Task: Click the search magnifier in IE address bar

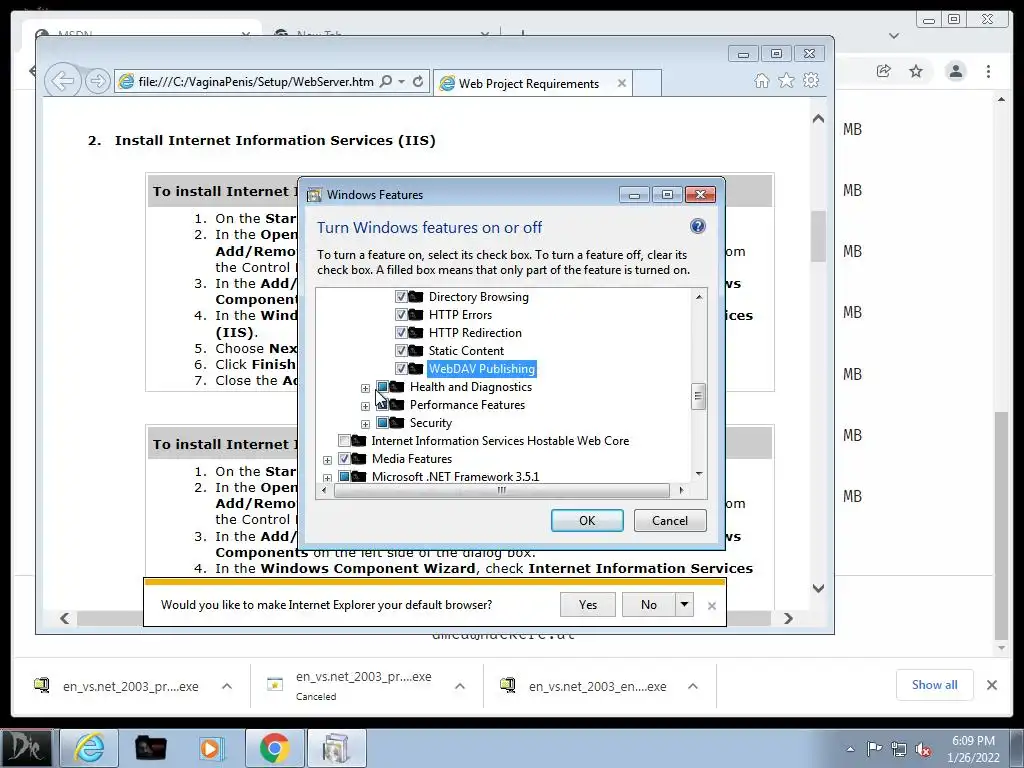Action: pos(386,81)
